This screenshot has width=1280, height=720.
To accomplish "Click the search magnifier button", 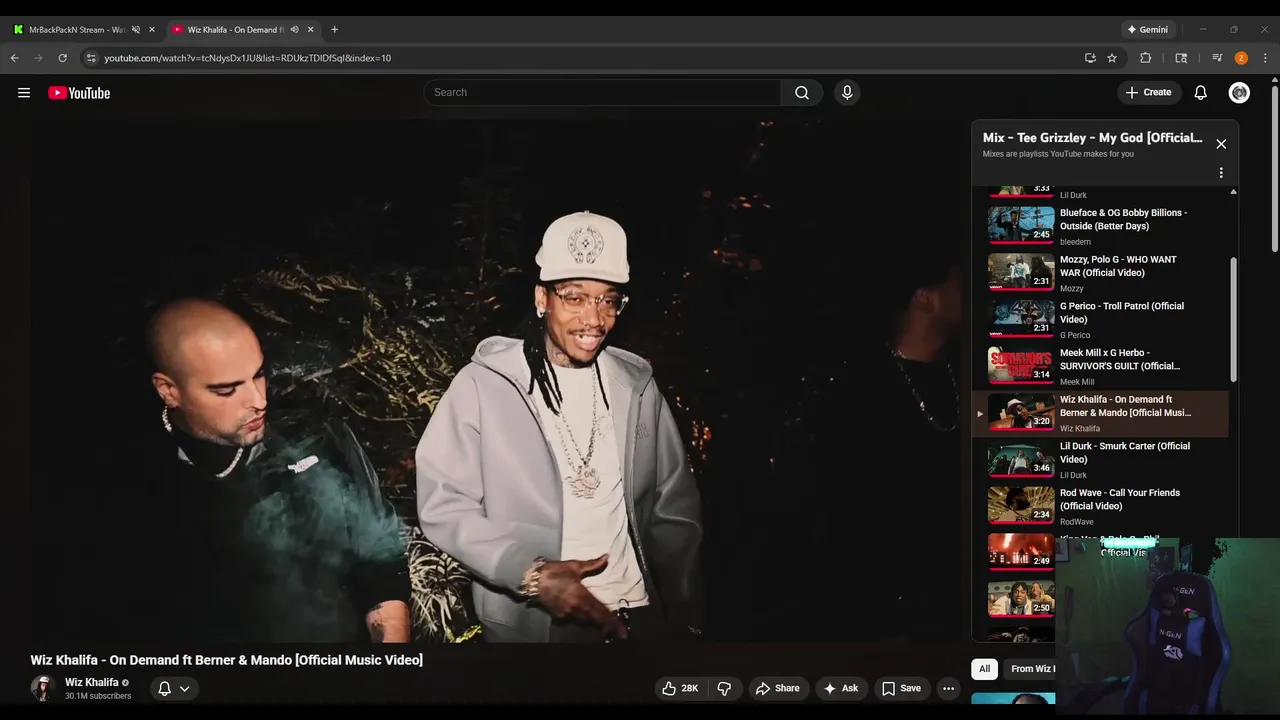I will [802, 93].
